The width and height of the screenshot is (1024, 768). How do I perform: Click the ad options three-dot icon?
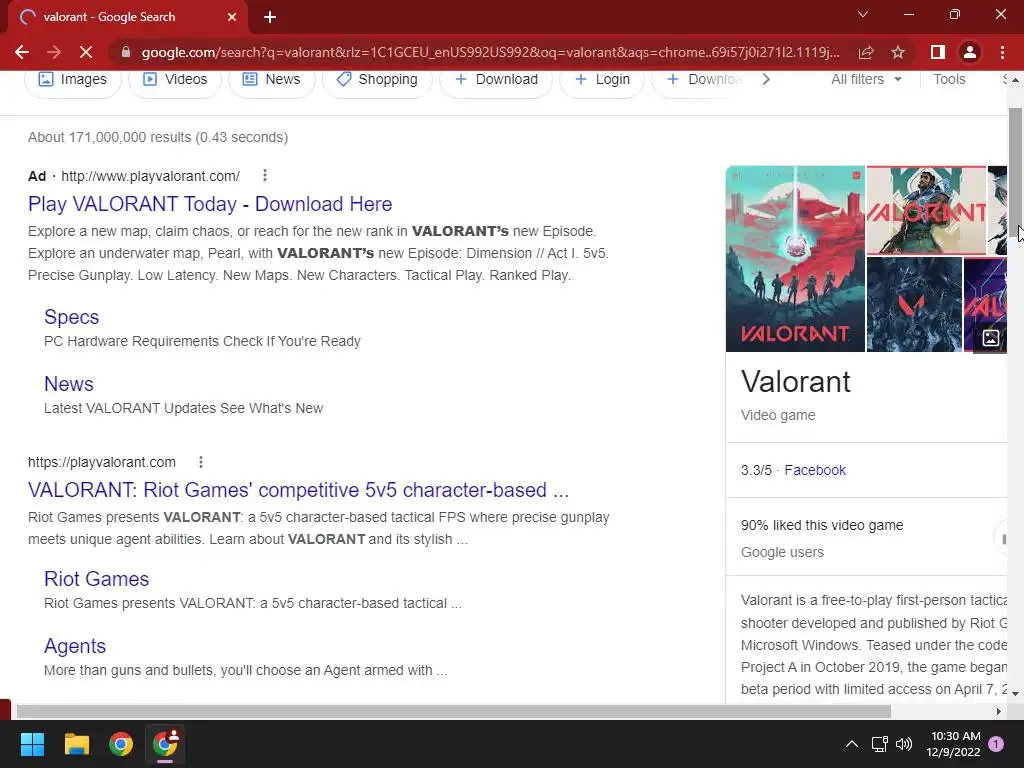coord(264,175)
